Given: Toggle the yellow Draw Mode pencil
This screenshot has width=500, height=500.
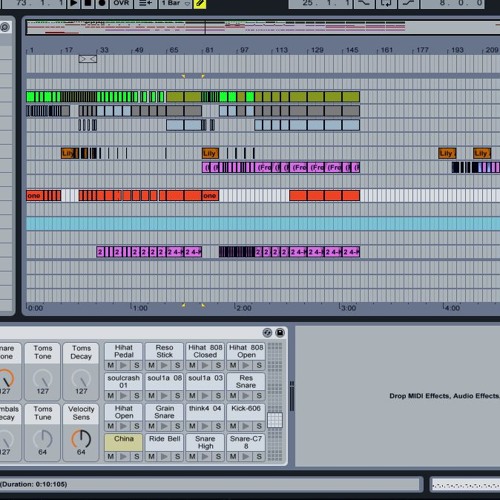Looking at the screenshot, I should coord(200,3).
